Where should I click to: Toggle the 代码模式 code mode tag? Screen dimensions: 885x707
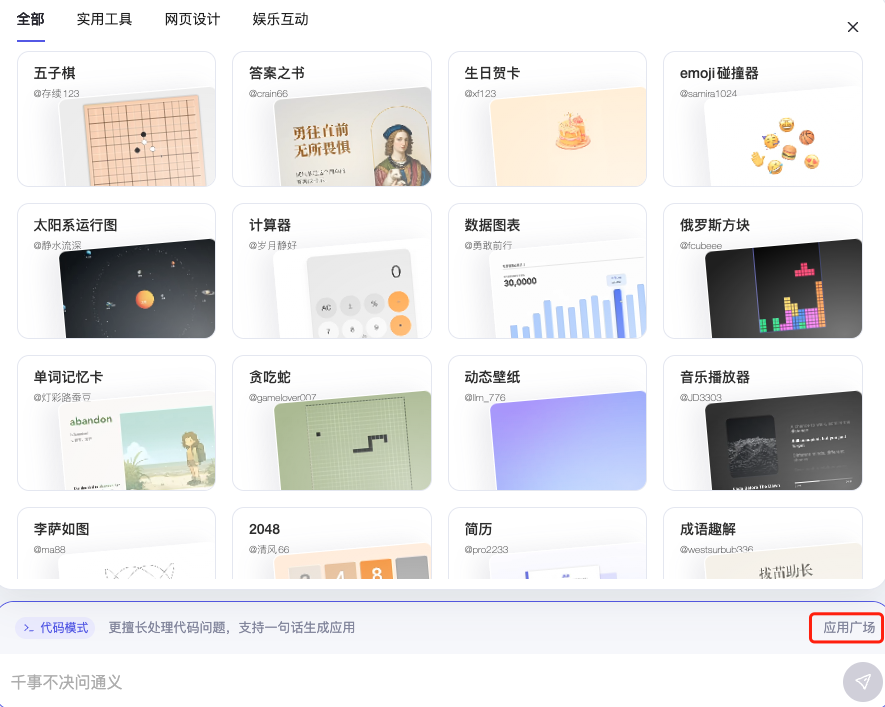tap(56, 628)
